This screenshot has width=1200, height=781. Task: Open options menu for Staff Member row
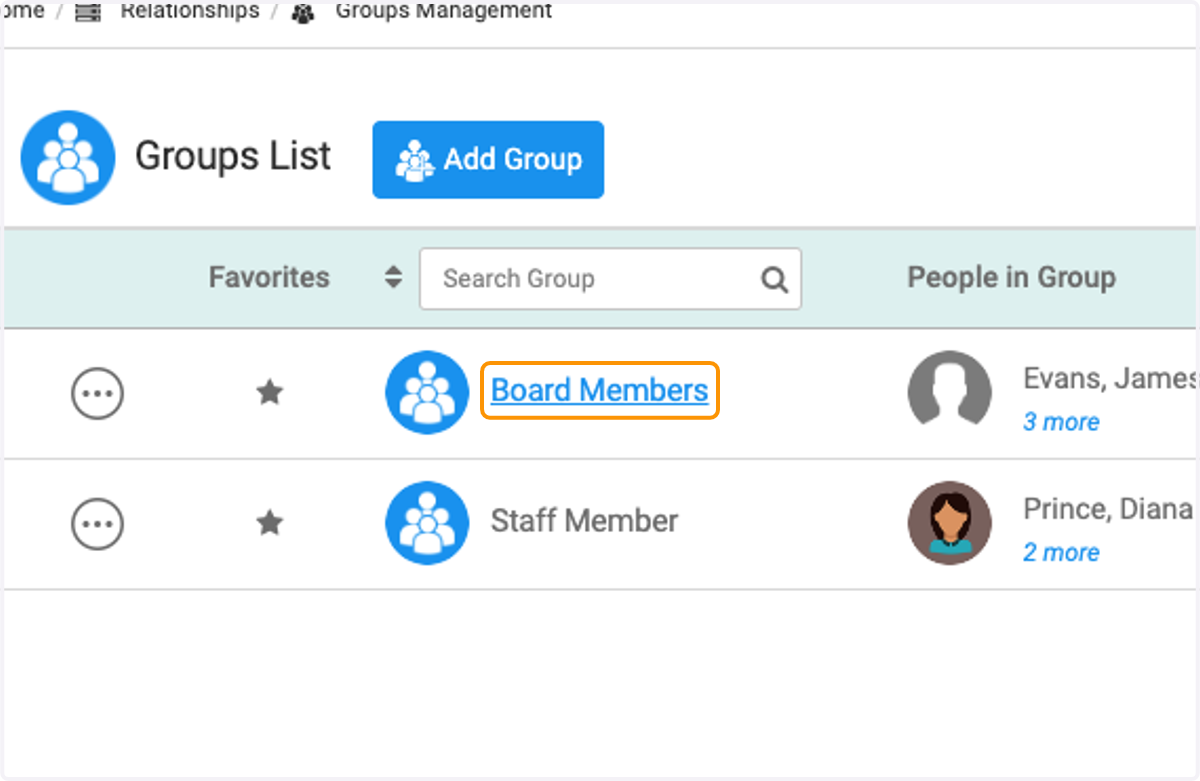[x=97, y=523]
